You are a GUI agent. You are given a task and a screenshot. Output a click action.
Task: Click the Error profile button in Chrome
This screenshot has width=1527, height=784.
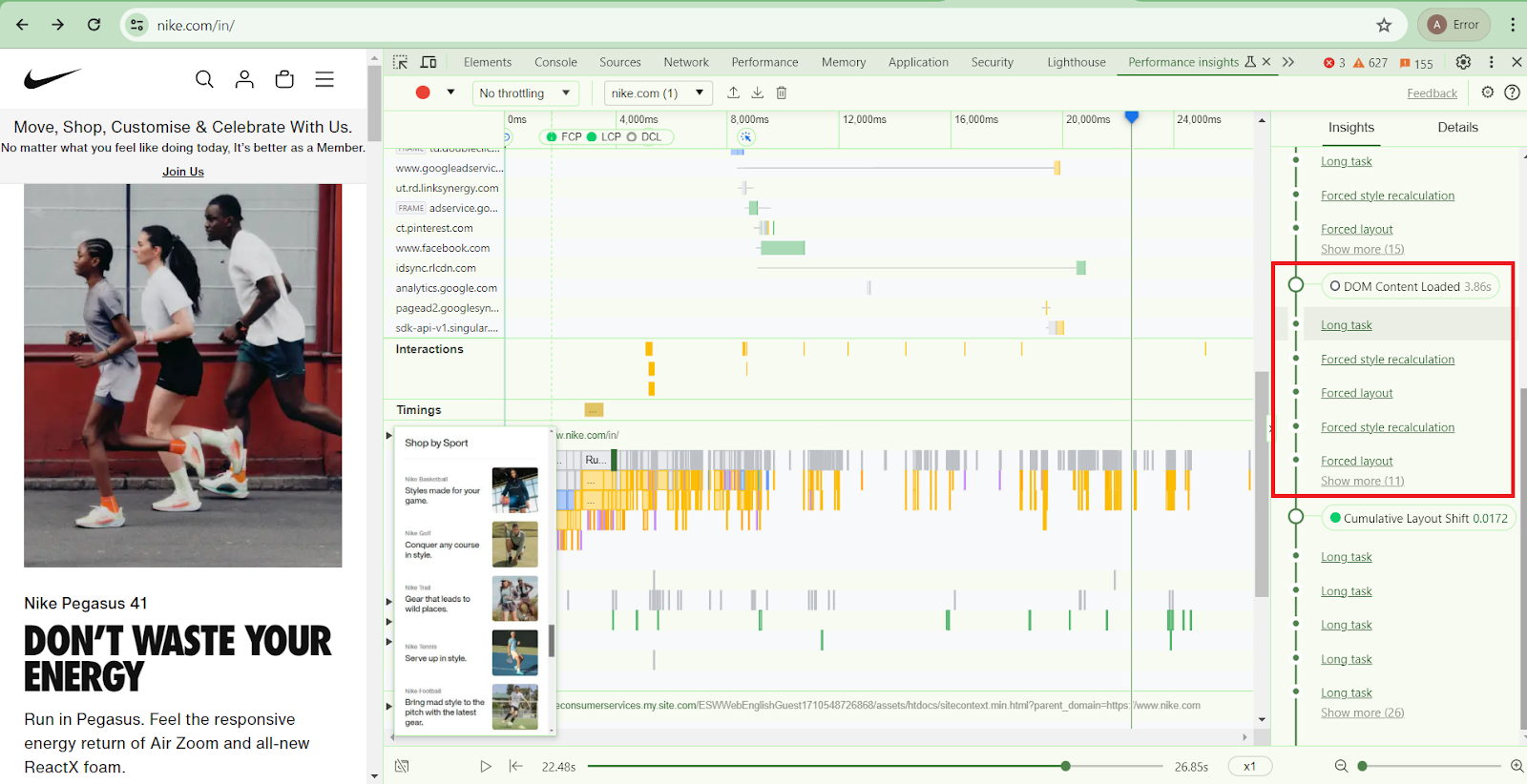pyautogui.click(x=1454, y=25)
